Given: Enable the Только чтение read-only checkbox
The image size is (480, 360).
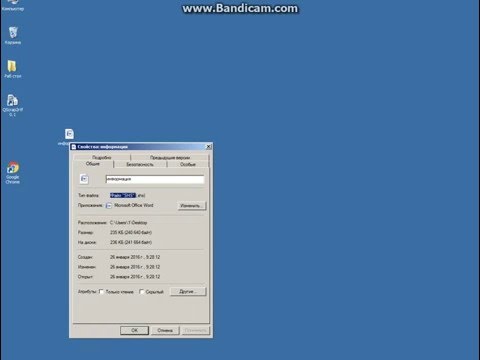Looking at the screenshot, I should (101, 292).
